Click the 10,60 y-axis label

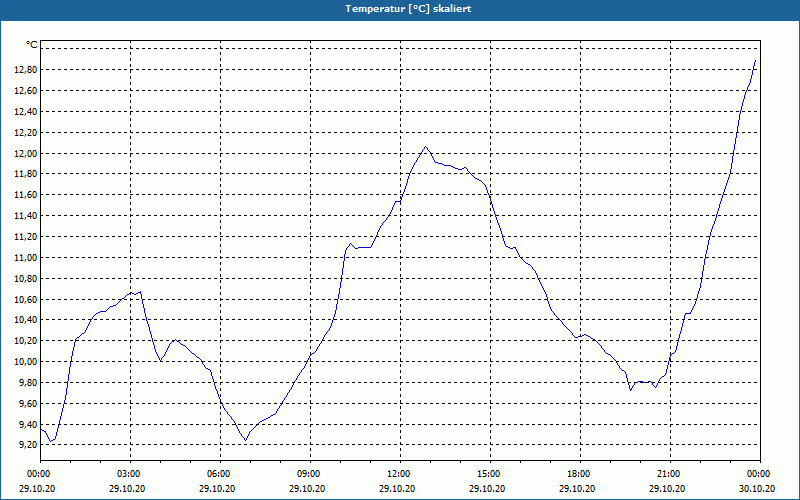[x=27, y=299]
